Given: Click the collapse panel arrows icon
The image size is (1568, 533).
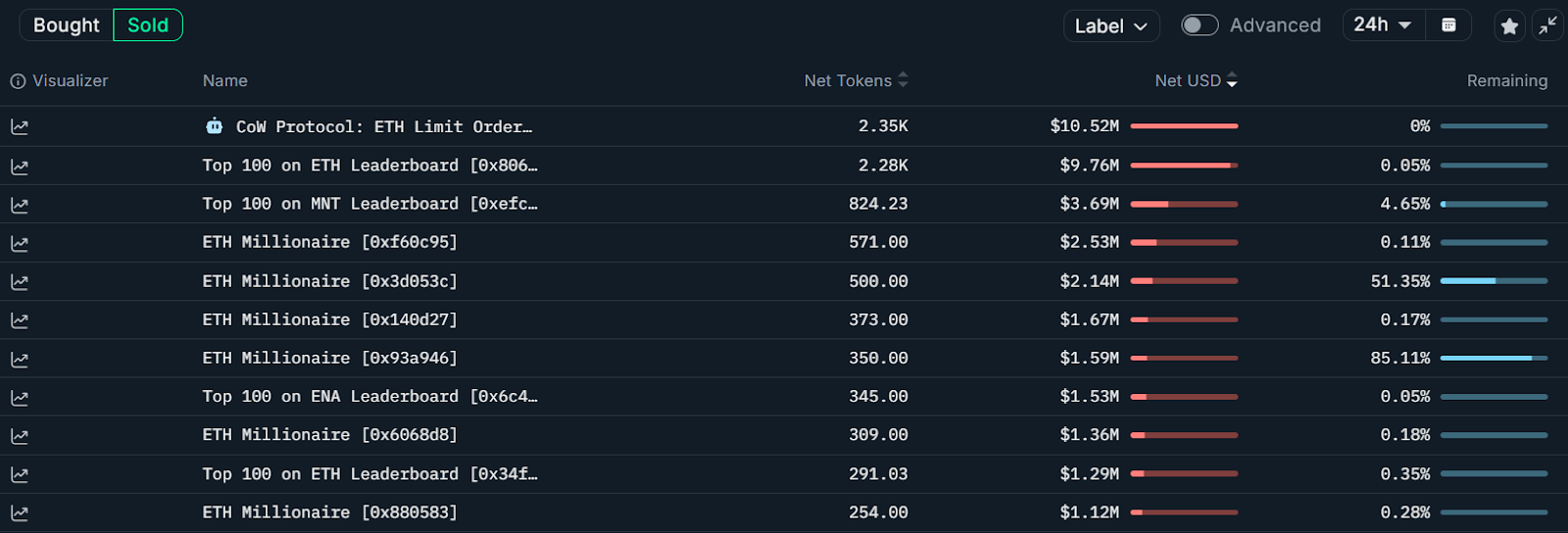Looking at the screenshot, I should point(1547,25).
